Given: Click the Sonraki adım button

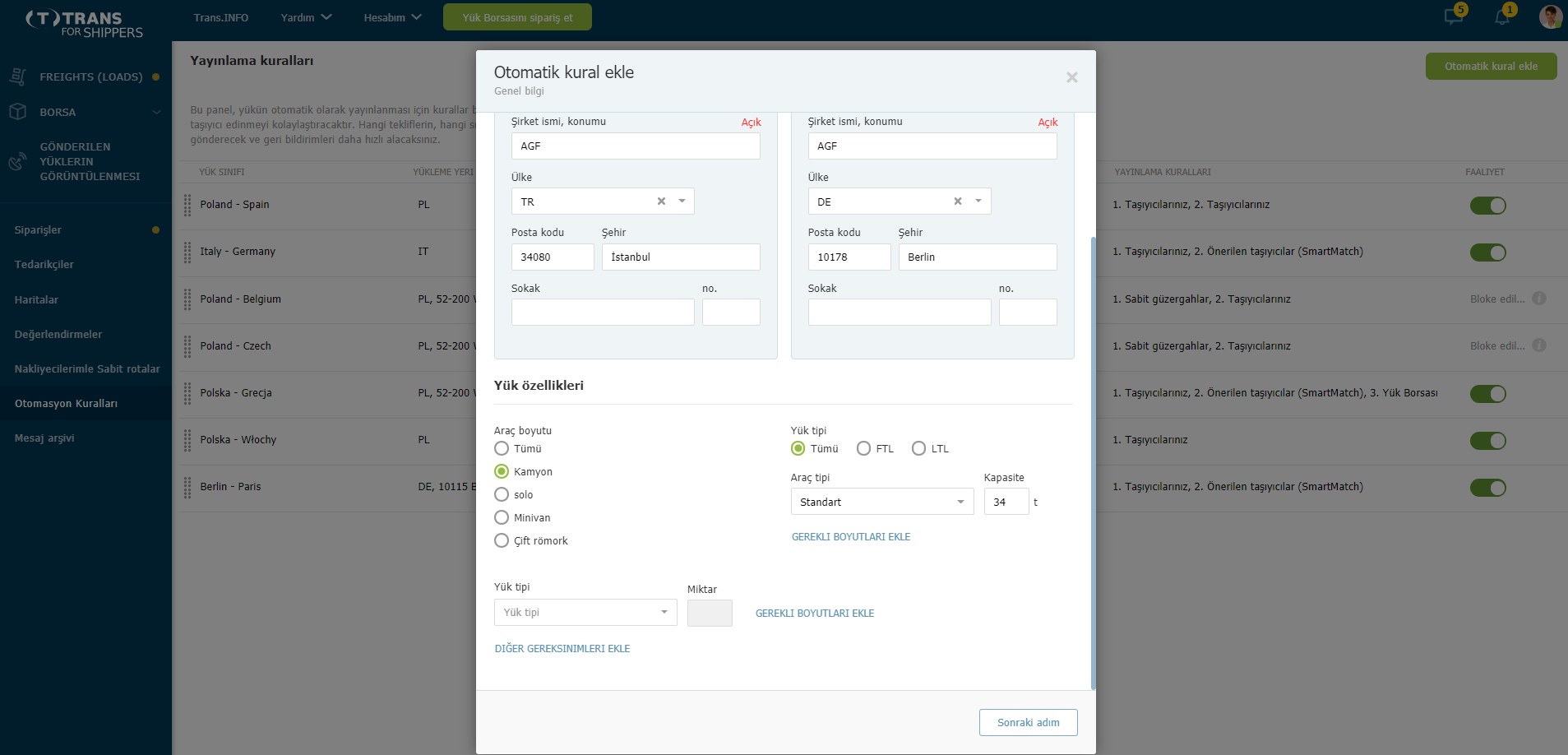Looking at the screenshot, I should pos(1028,722).
